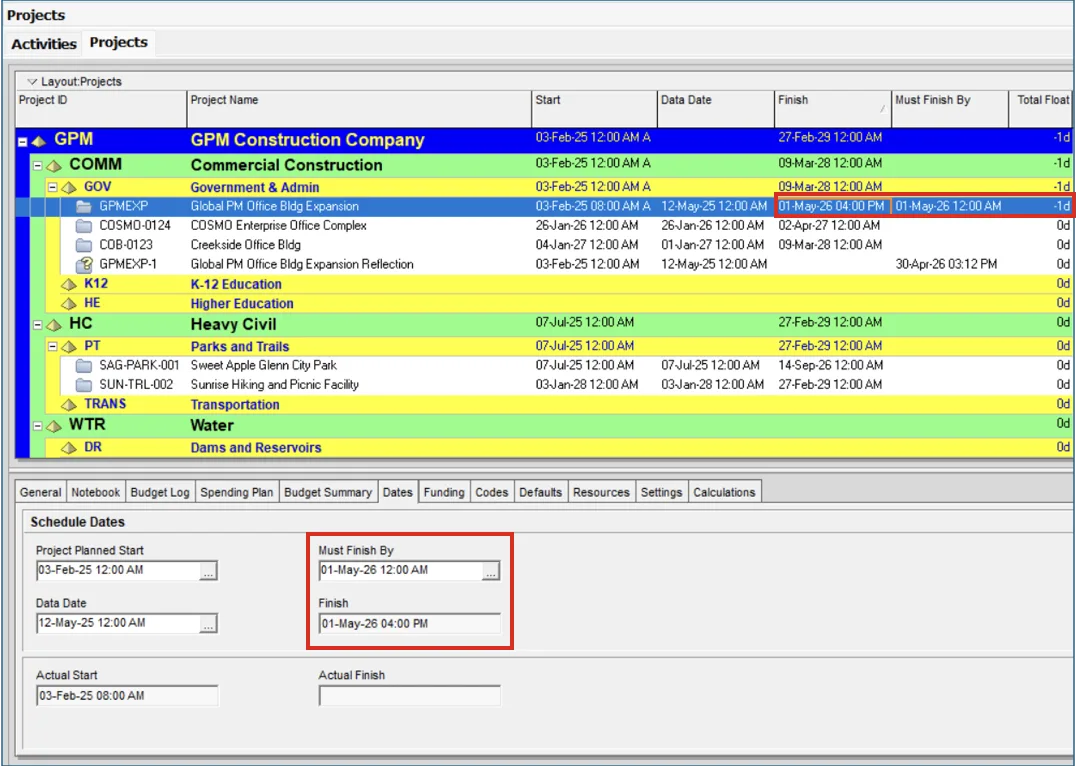Open the Budget Summary tab

click(x=325, y=491)
